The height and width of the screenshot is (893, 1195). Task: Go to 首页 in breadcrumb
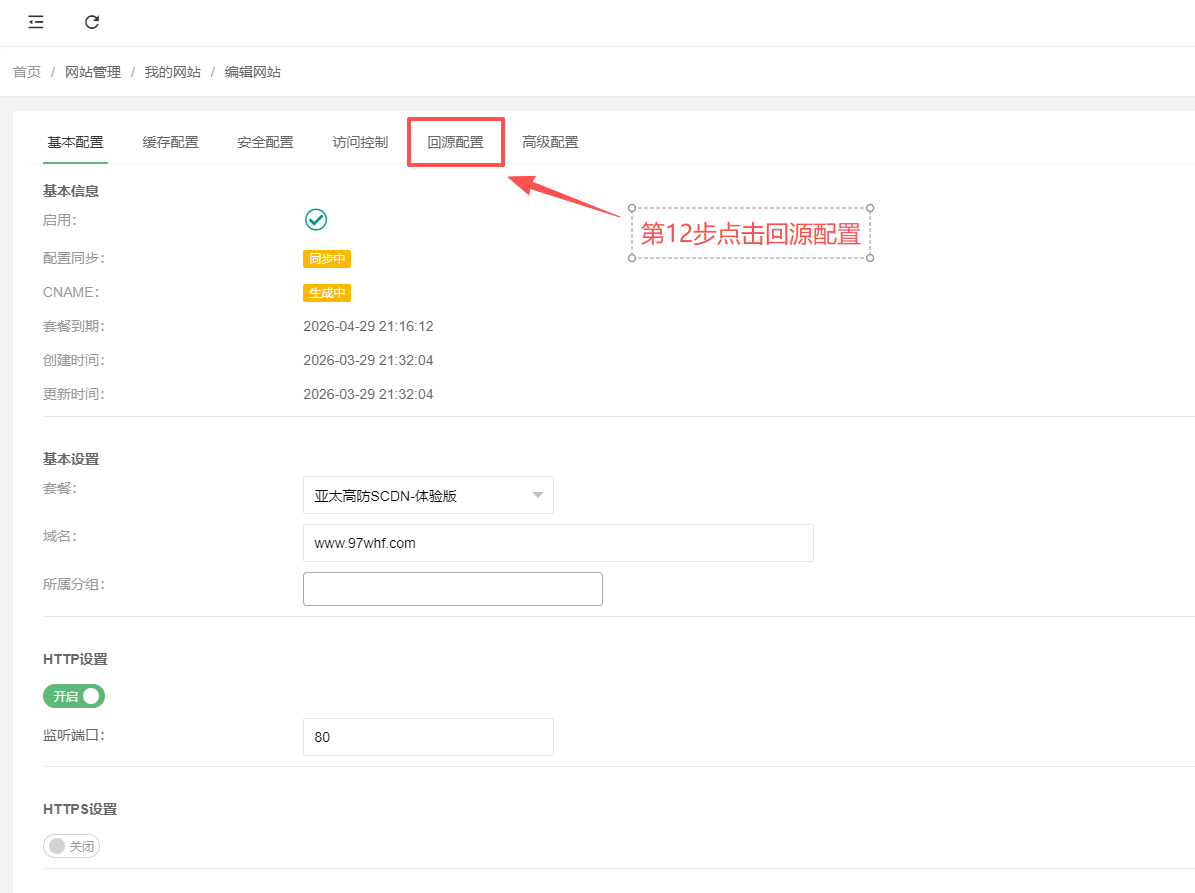[27, 72]
